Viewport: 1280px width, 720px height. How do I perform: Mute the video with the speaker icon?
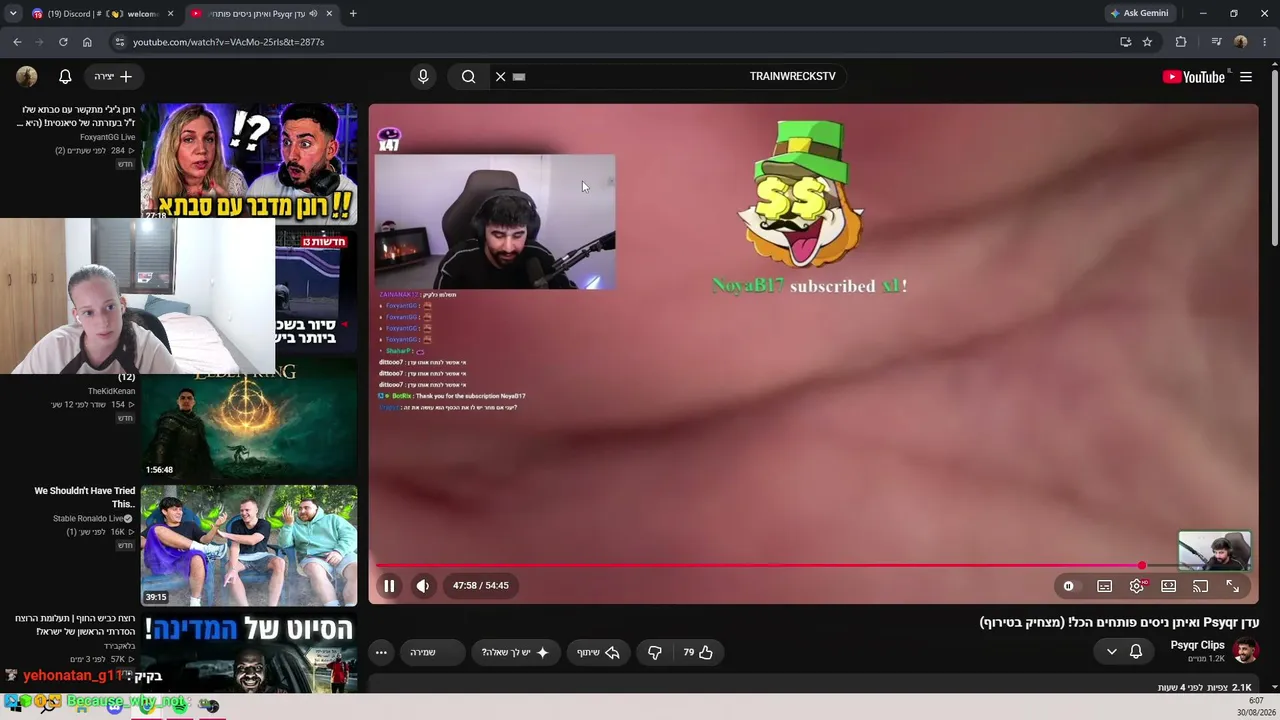[423, 586]
